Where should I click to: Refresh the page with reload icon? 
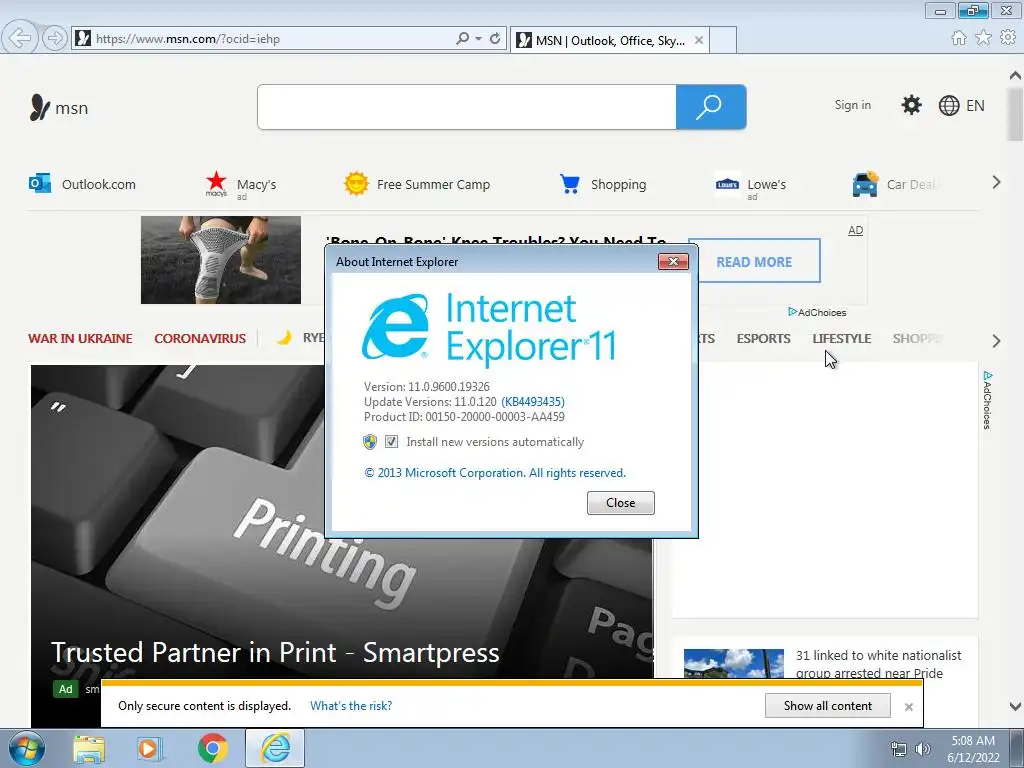(496, 39)
